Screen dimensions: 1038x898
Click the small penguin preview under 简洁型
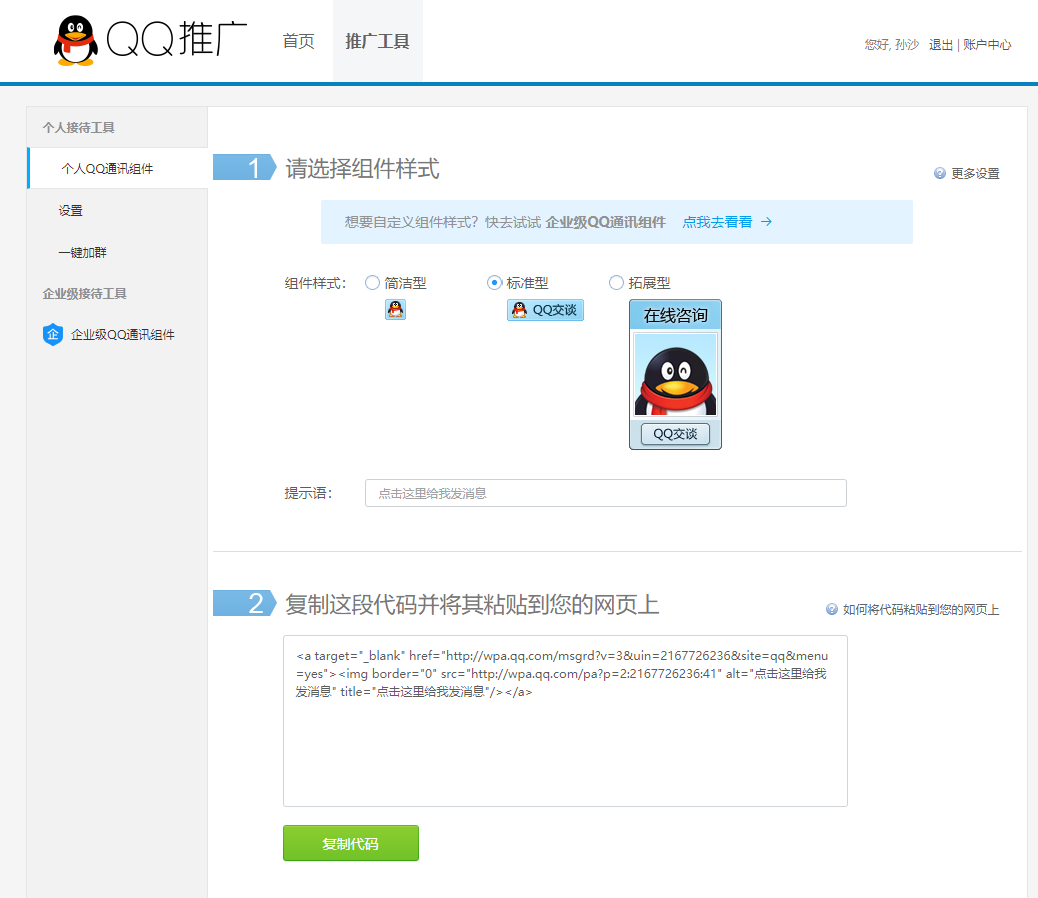point(395,309)
